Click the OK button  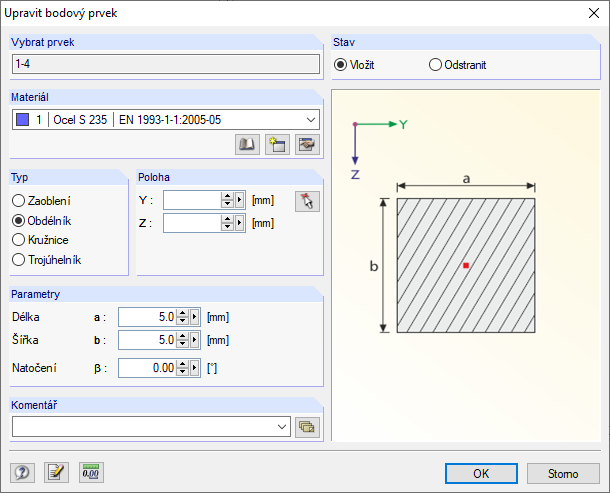481,474
